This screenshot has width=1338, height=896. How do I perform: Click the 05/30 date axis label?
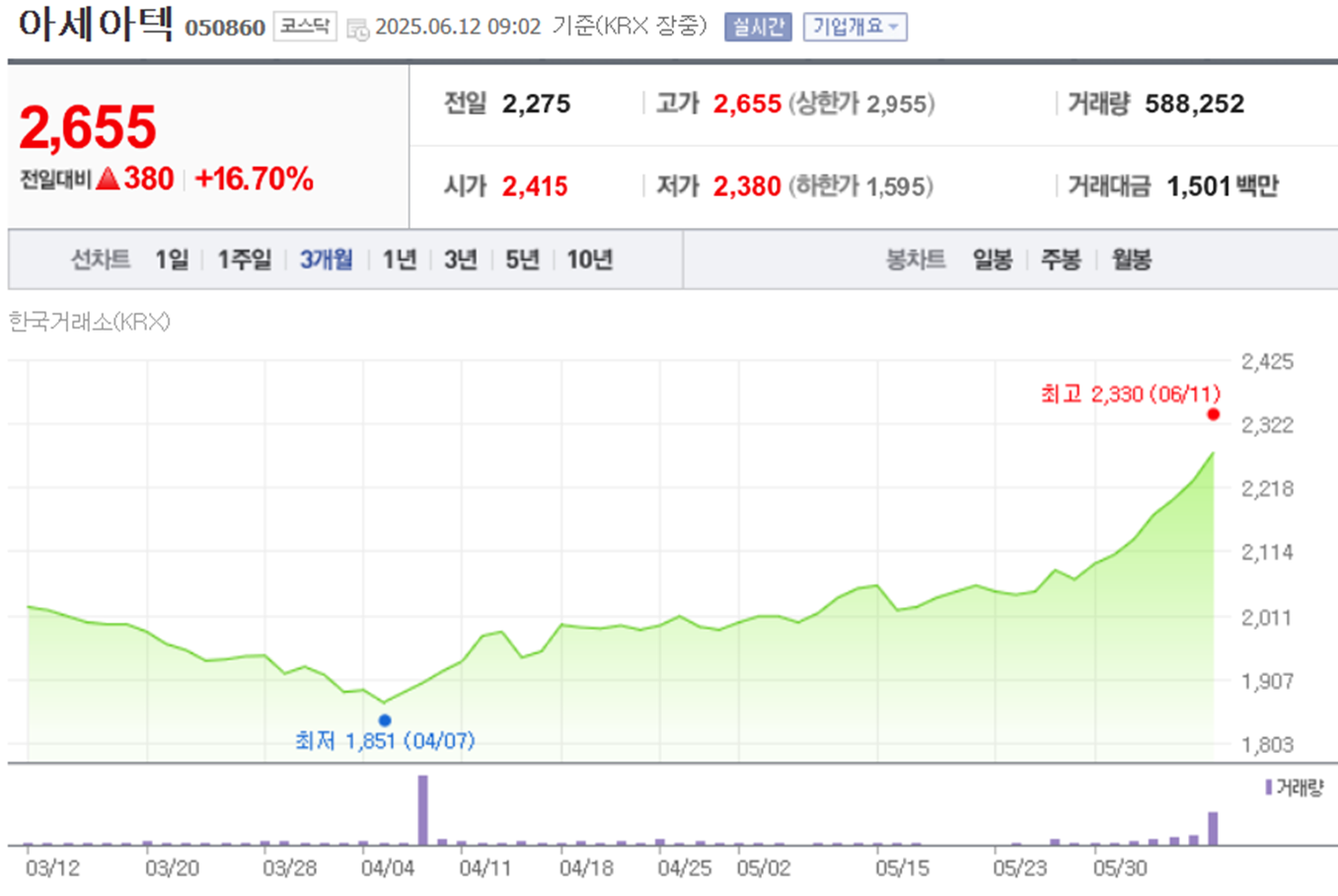[x=1120, y=868]
